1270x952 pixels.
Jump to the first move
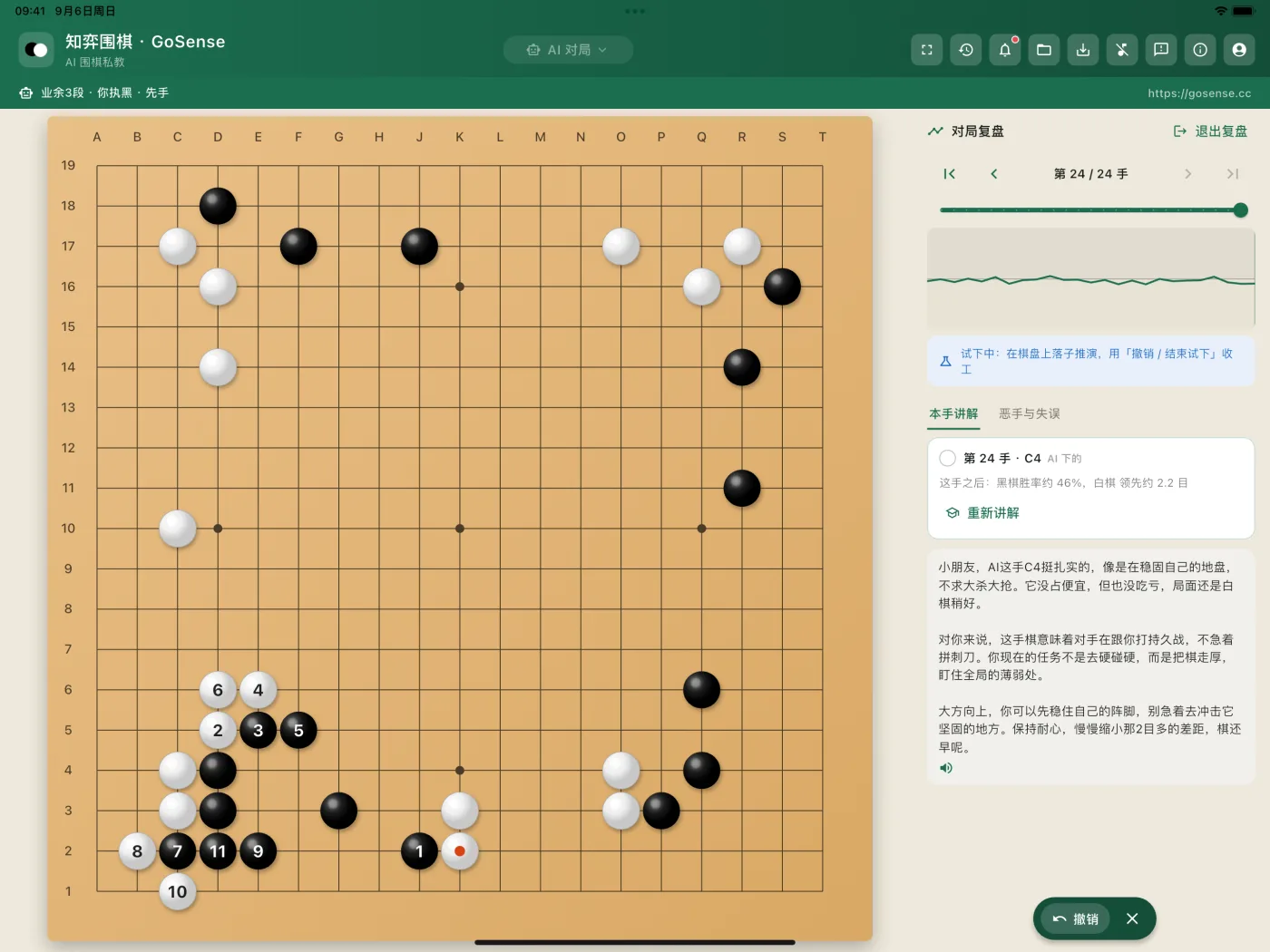(x=949, y=174)
